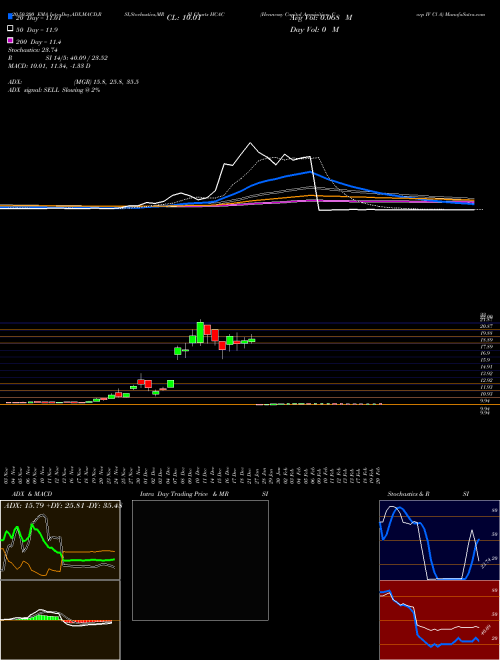Open the MACD histogram chart panel
Viewport: 500px width, 660px height.
pyautogui.click(x=60, y=620)
